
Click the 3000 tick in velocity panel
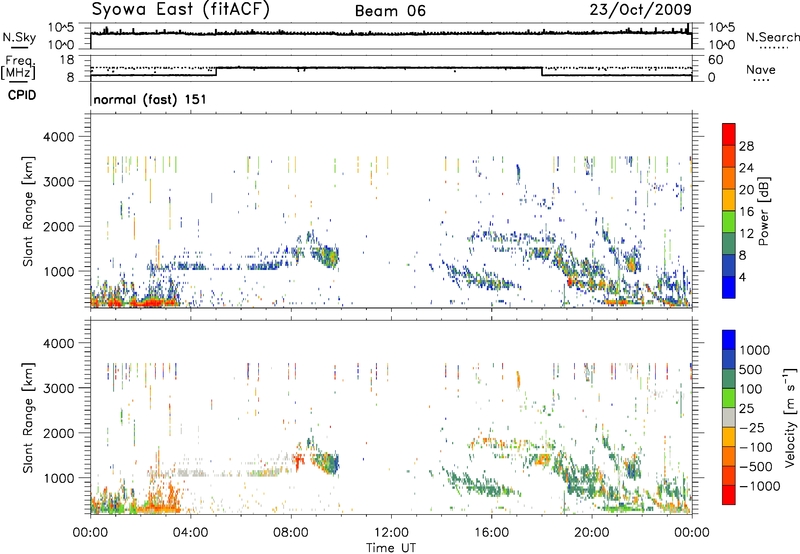tap(58, 388)
